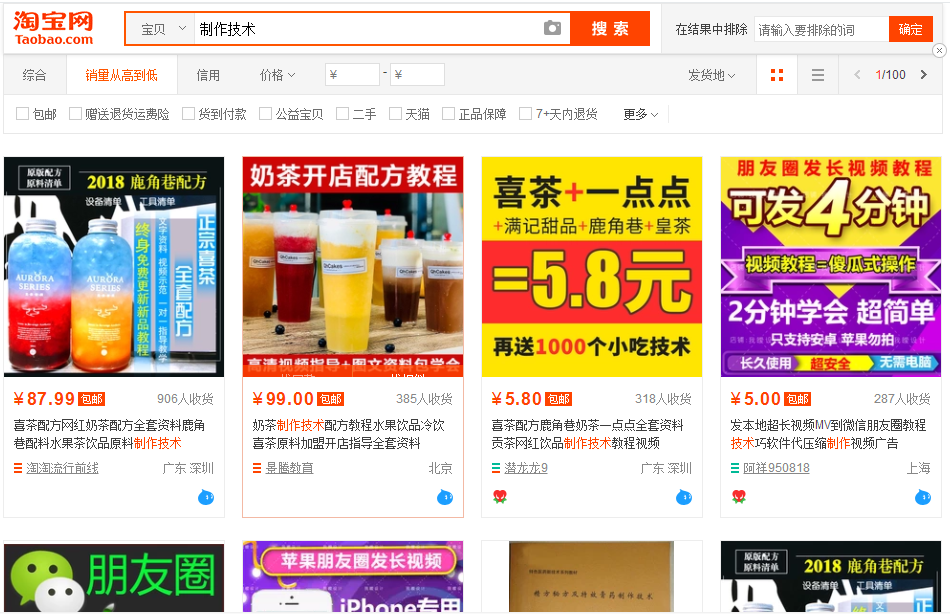This screenshot has width=950, height=614.
Task: Click the heart badge under 潜龙龙9 listing
Action: click(x=500, y=497)
